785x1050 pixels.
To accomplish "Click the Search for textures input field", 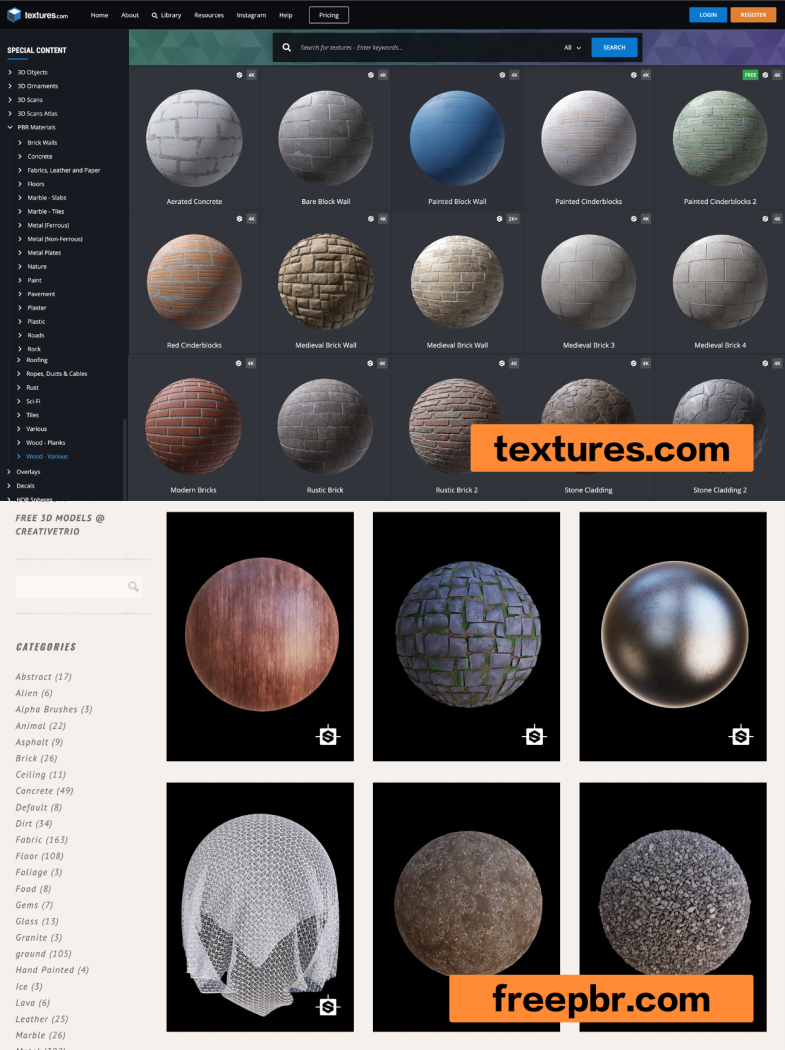I will pyautogui.click(x=425, y=47).
